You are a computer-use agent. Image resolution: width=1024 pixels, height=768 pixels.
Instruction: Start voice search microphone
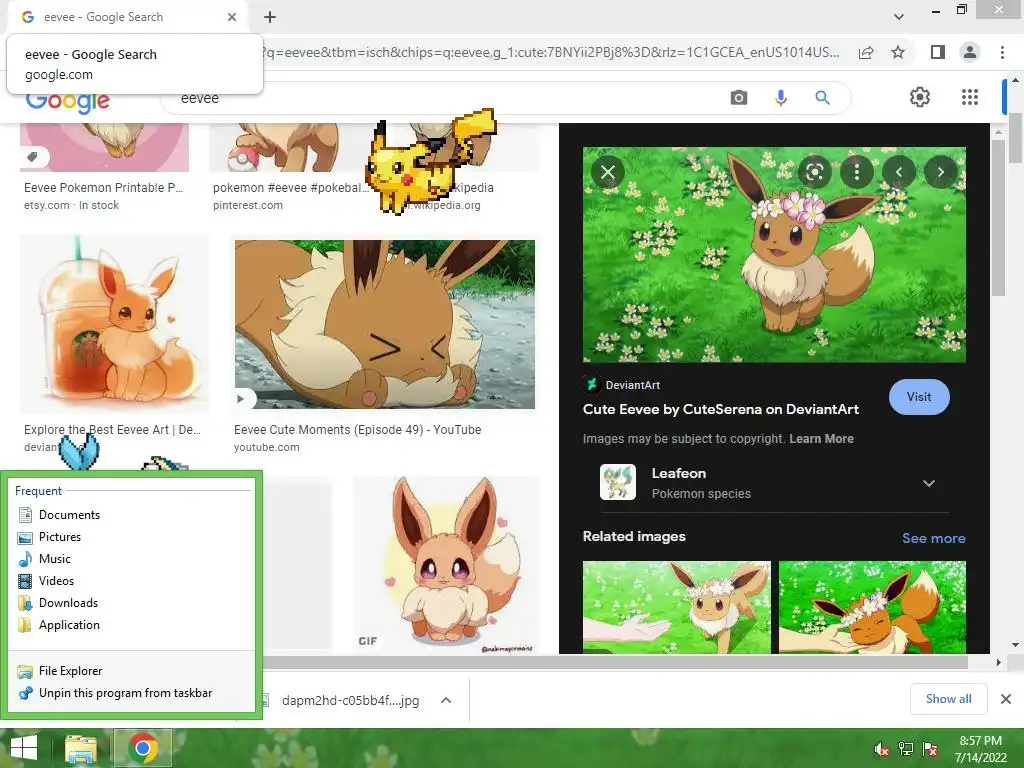point(780,98)
